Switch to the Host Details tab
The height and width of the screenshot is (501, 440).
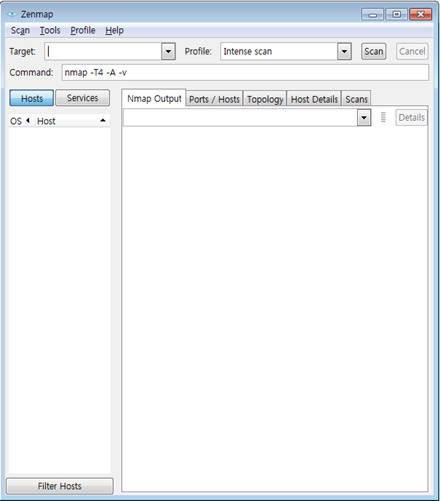coord(314,99)
